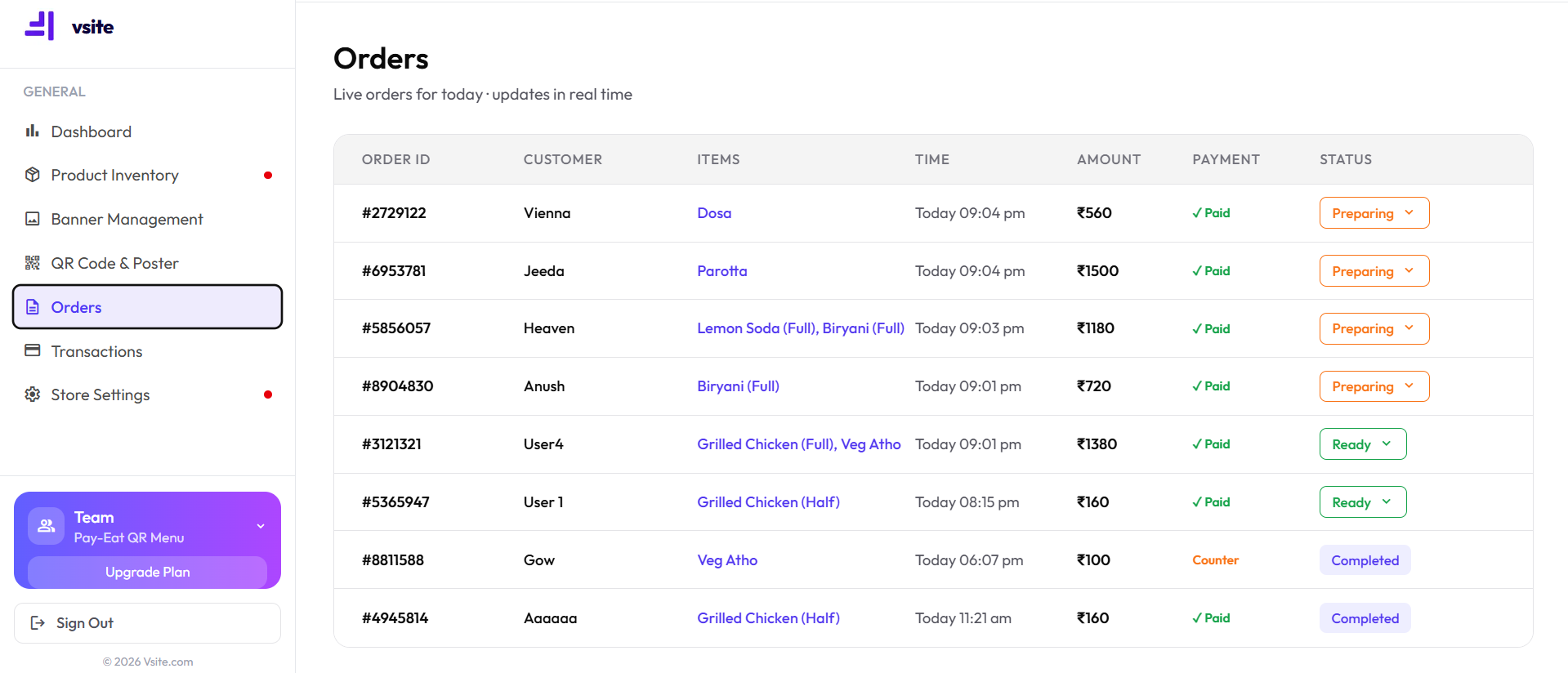Screen dimensions: 1568x673
Task: Click the red dot beside Store Settings
Action: [x=268, y=394]
